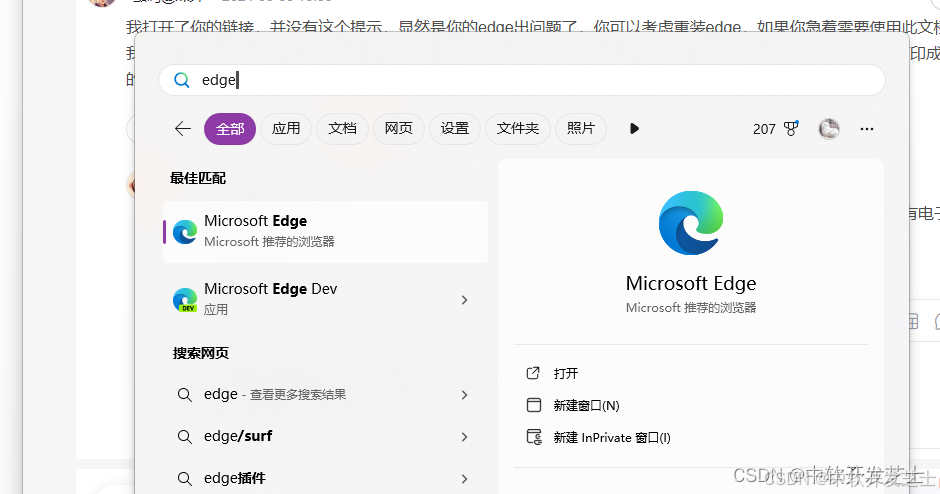
Task: Switch to the 照片 filter tab
Action: [x=581, y=128]
